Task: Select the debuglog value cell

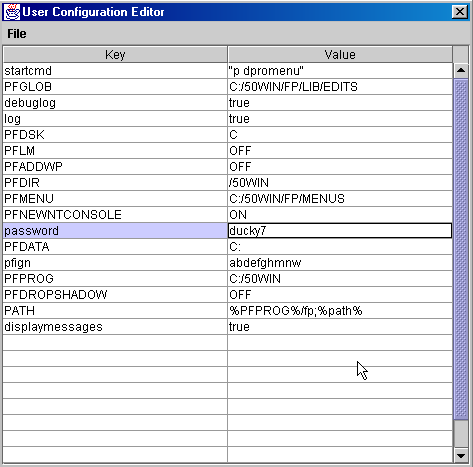Action: point(340,103)
